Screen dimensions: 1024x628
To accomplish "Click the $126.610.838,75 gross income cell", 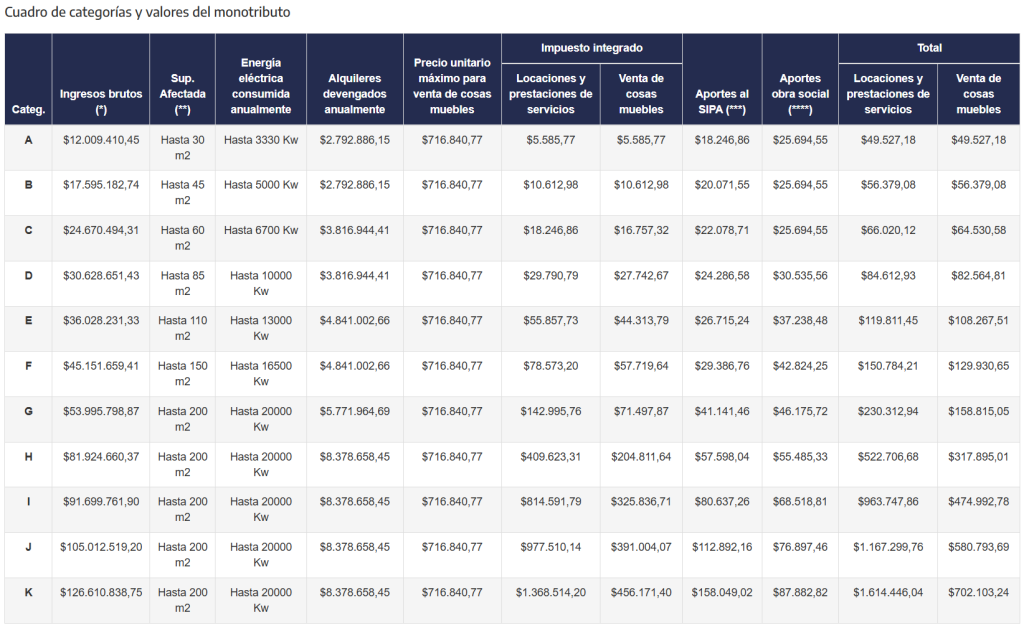I will (x=101, y=593).
